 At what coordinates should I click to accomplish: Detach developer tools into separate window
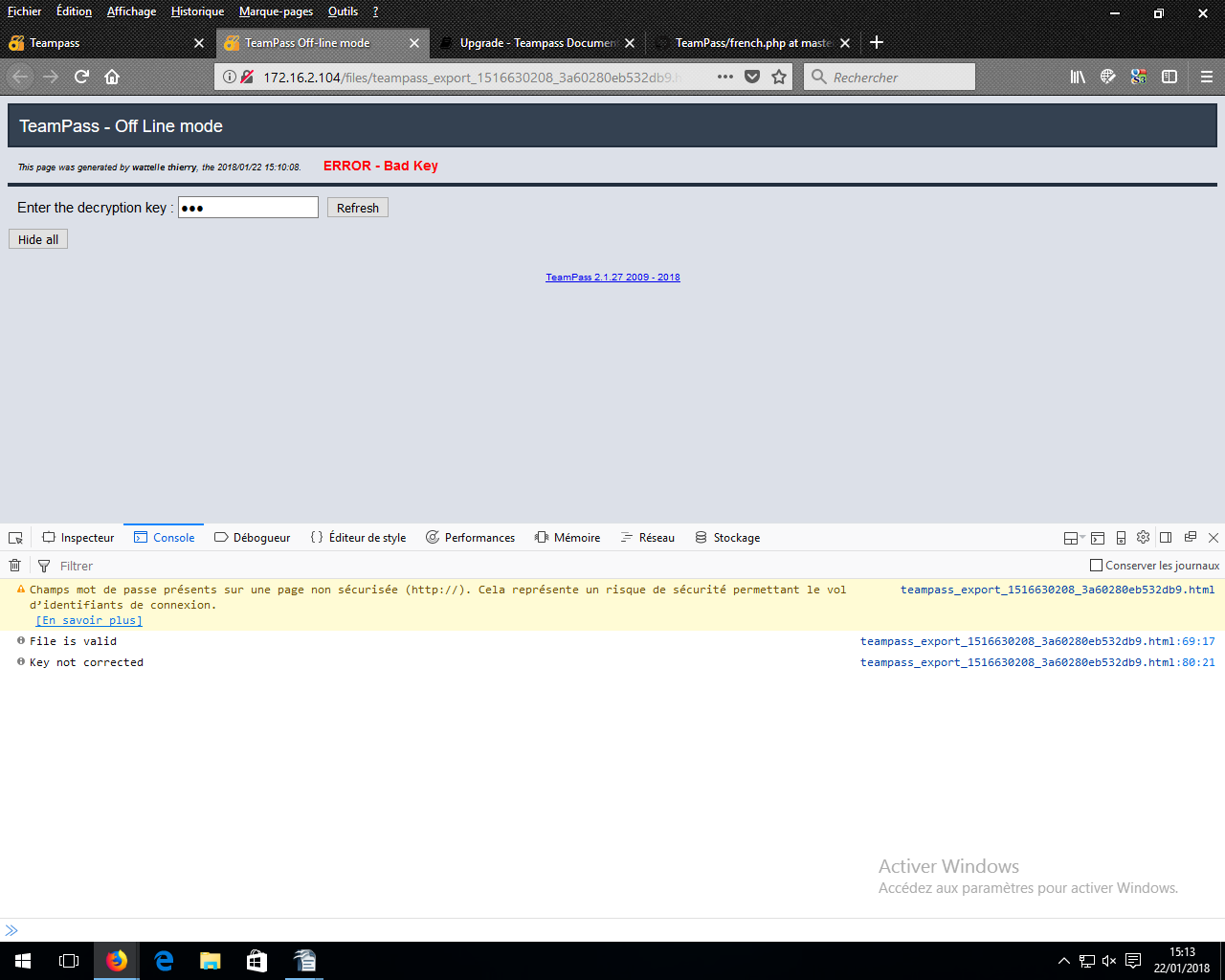[1190, 537]
